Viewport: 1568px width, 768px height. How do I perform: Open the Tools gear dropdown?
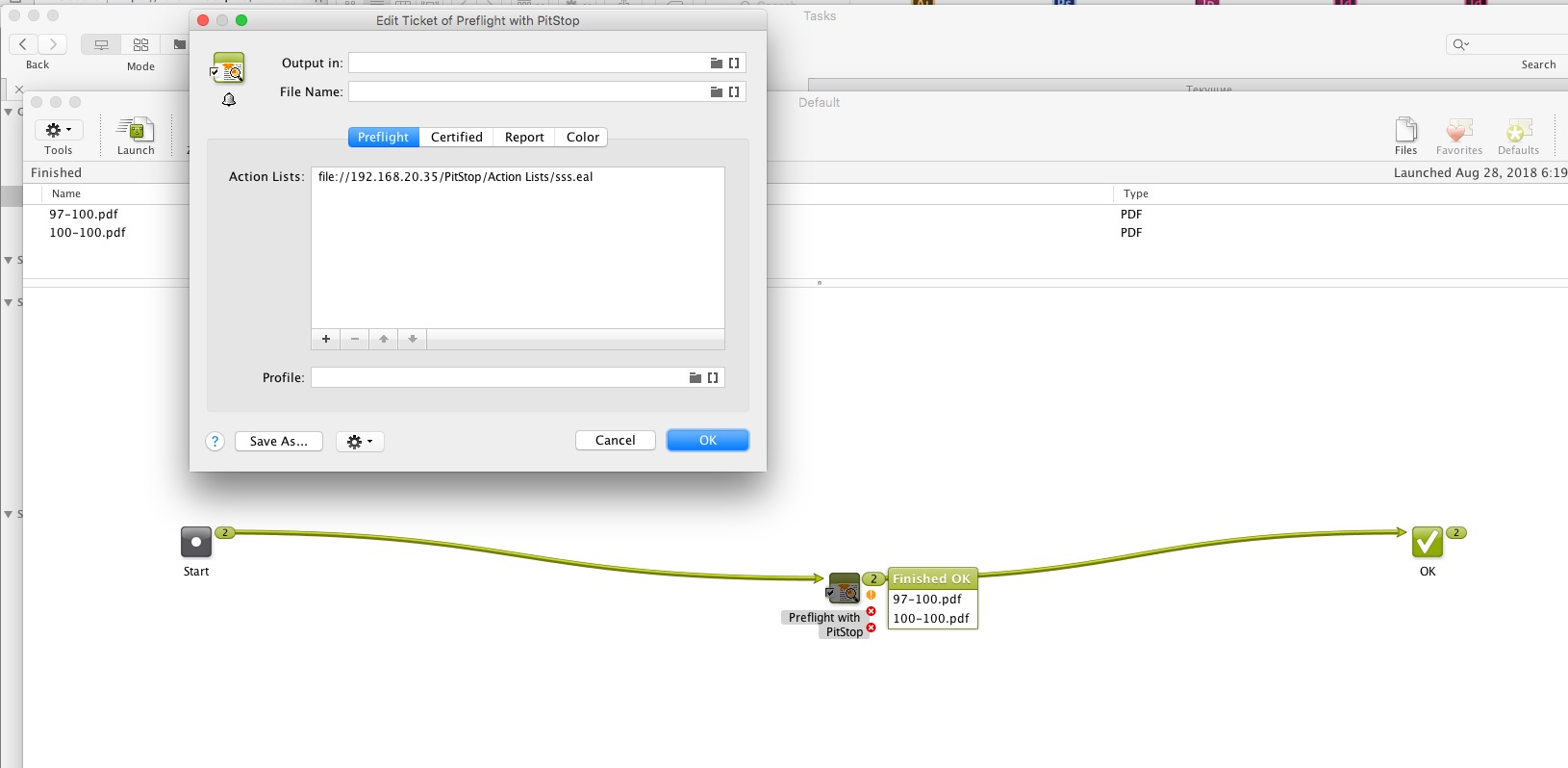pos(59,130)
